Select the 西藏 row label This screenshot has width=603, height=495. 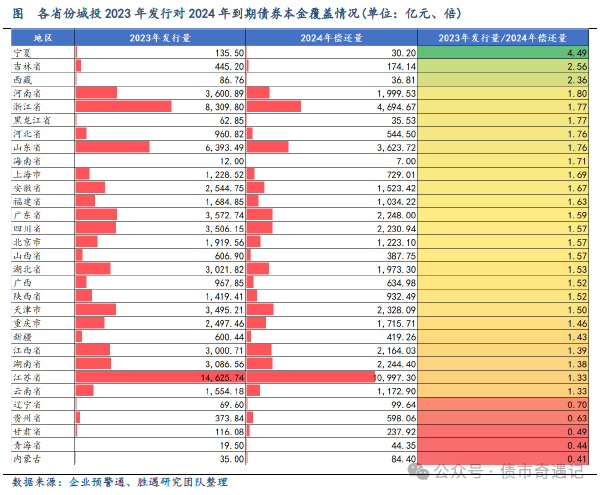[22, 80]
